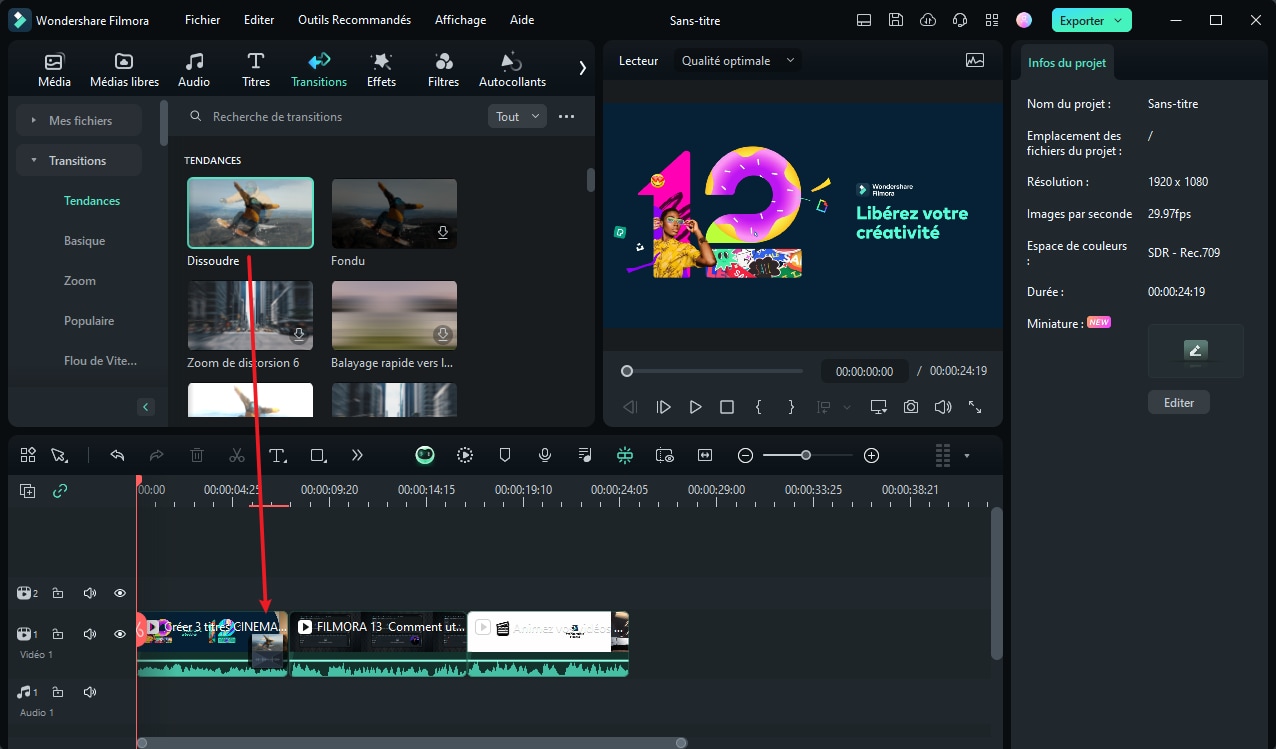The image size is (1276, 749).
Task: Mute the Audio 1 track
Action: click(x=90, y=692)
